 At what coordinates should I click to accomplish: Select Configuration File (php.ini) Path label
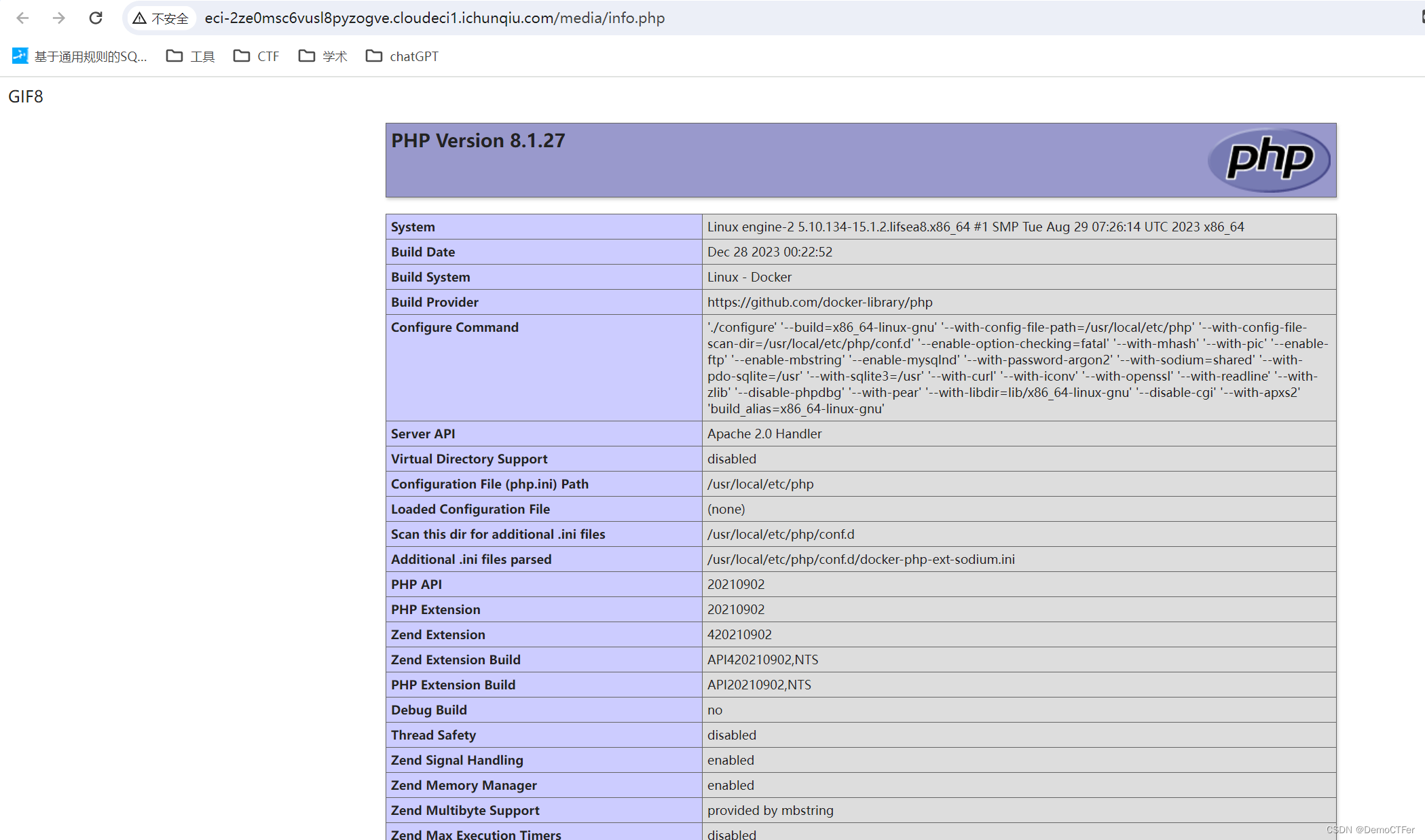pyautogui.click(x=489, y=484)
